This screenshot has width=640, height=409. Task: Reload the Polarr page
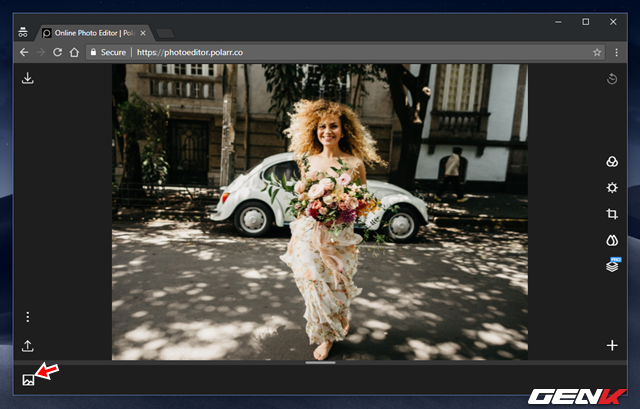coord(58,52)
